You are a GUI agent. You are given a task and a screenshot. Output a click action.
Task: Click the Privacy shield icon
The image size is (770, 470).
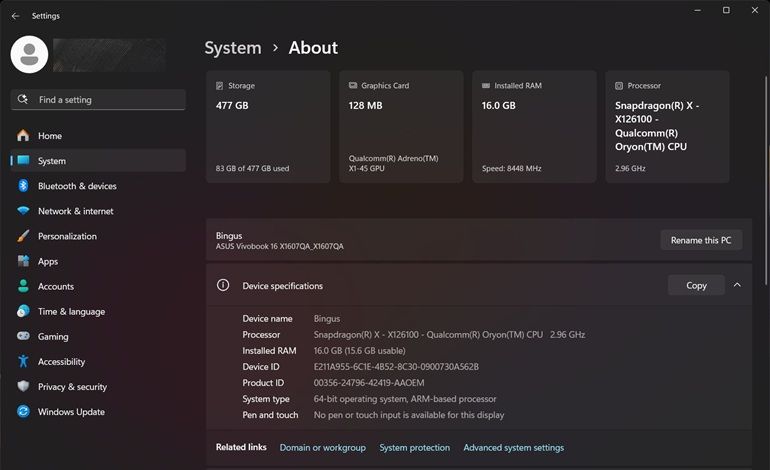coord(23,387)
